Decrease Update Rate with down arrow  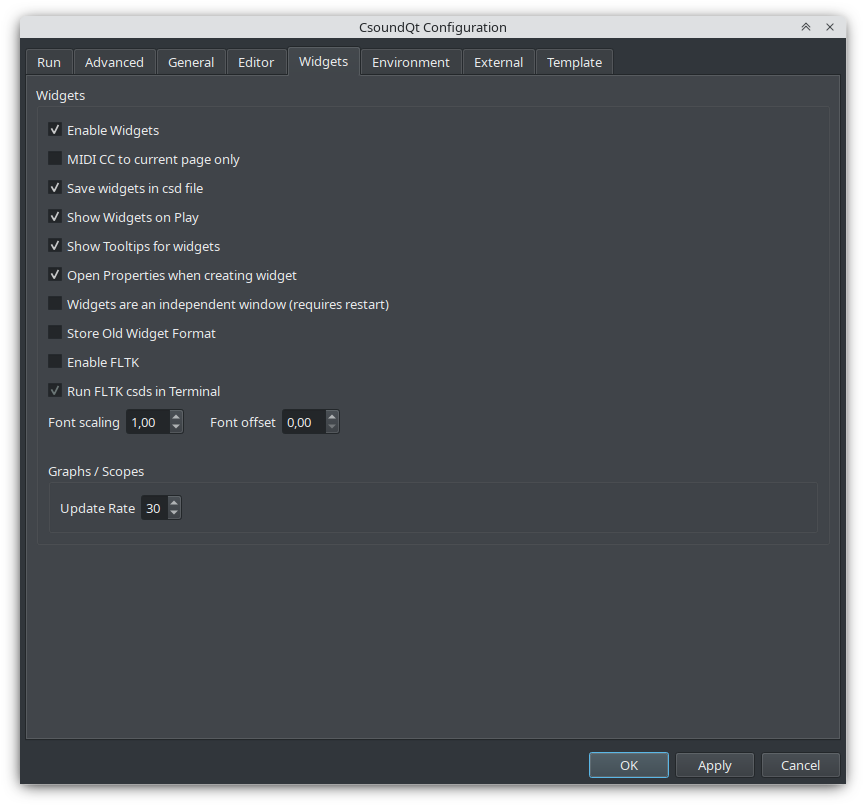(174, 514)
